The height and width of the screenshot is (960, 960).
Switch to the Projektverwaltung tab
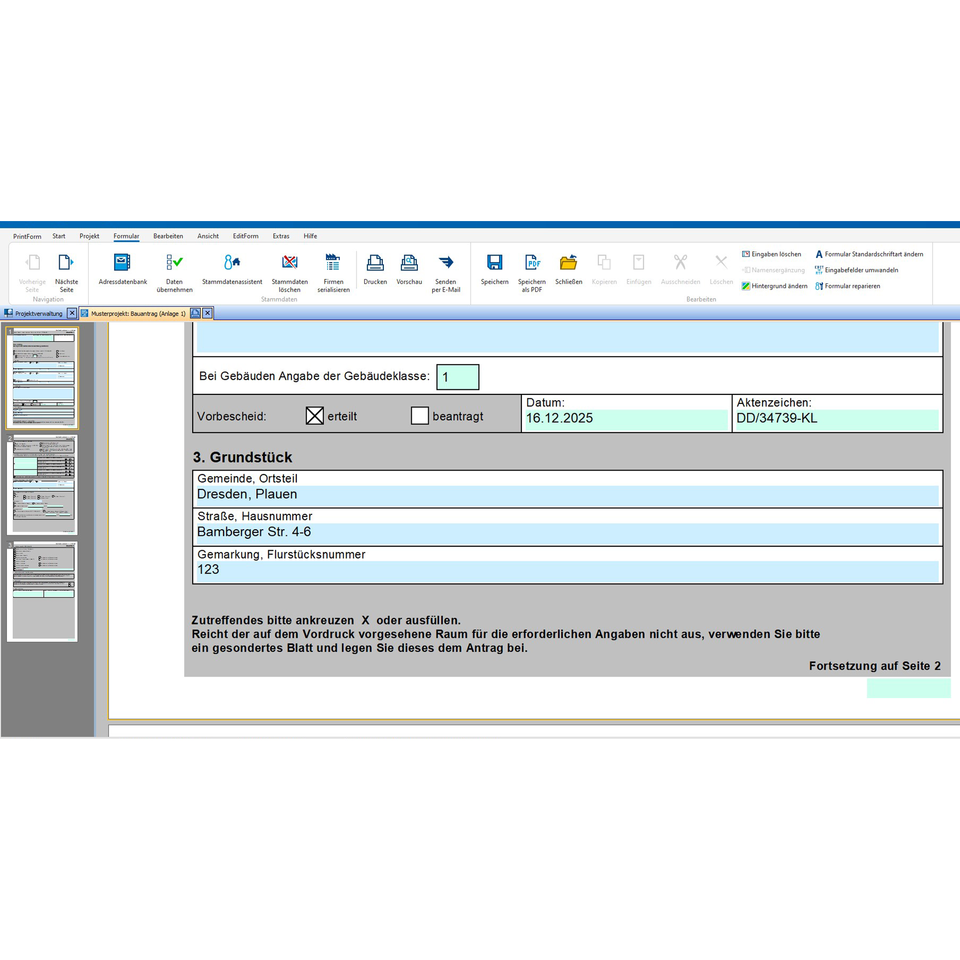(x=39, y=313)
